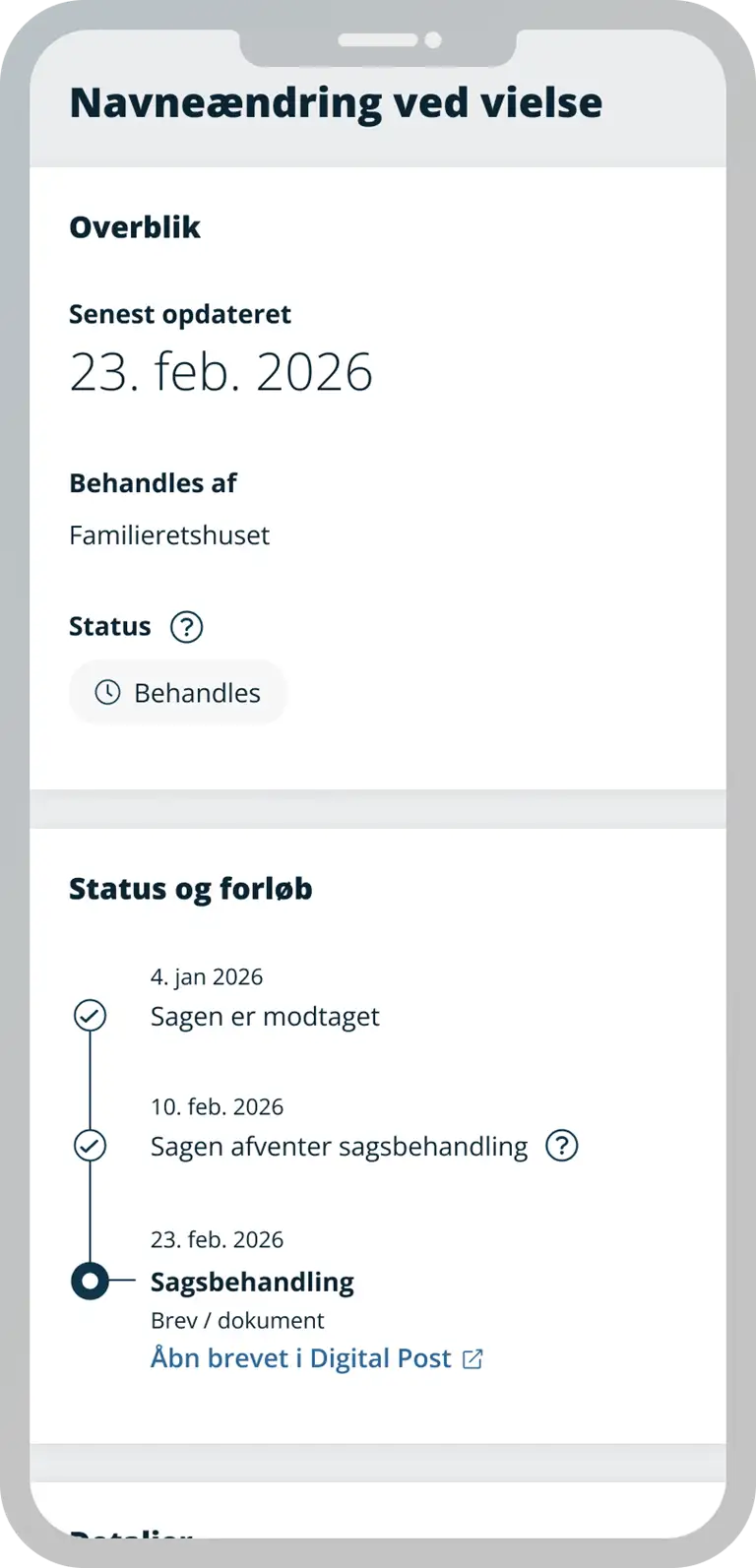This screenshot has height=1568, width=756.
Task: Click the Sagen er modtaget timeline entry
Action: point(265,1016)
